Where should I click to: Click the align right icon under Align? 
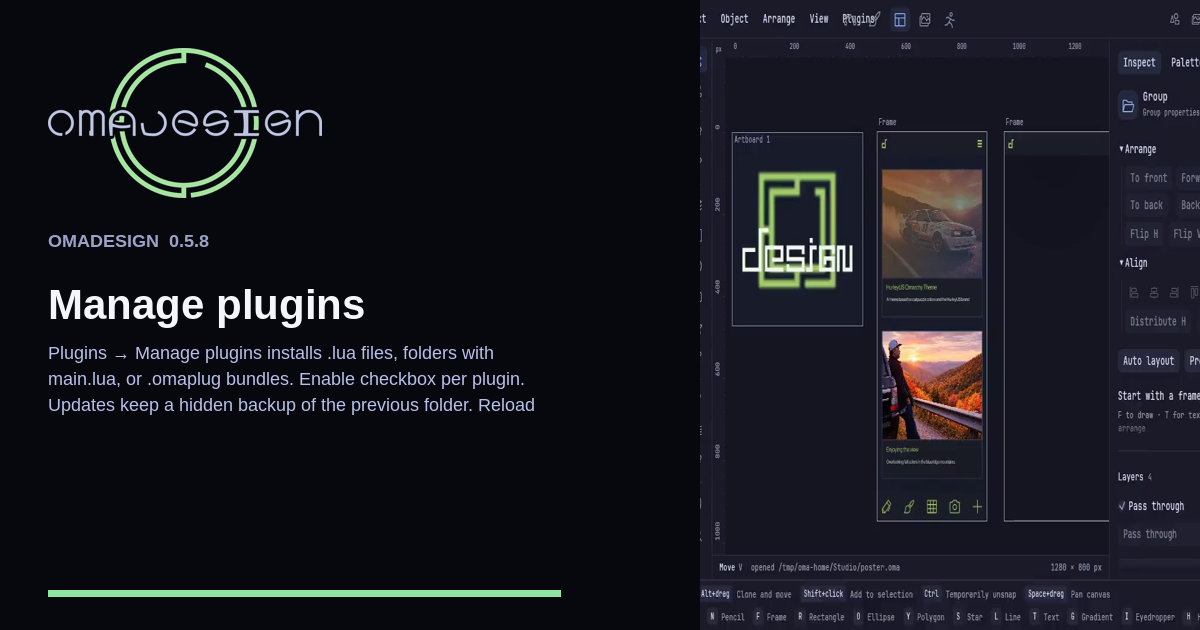click(1174, 293)
